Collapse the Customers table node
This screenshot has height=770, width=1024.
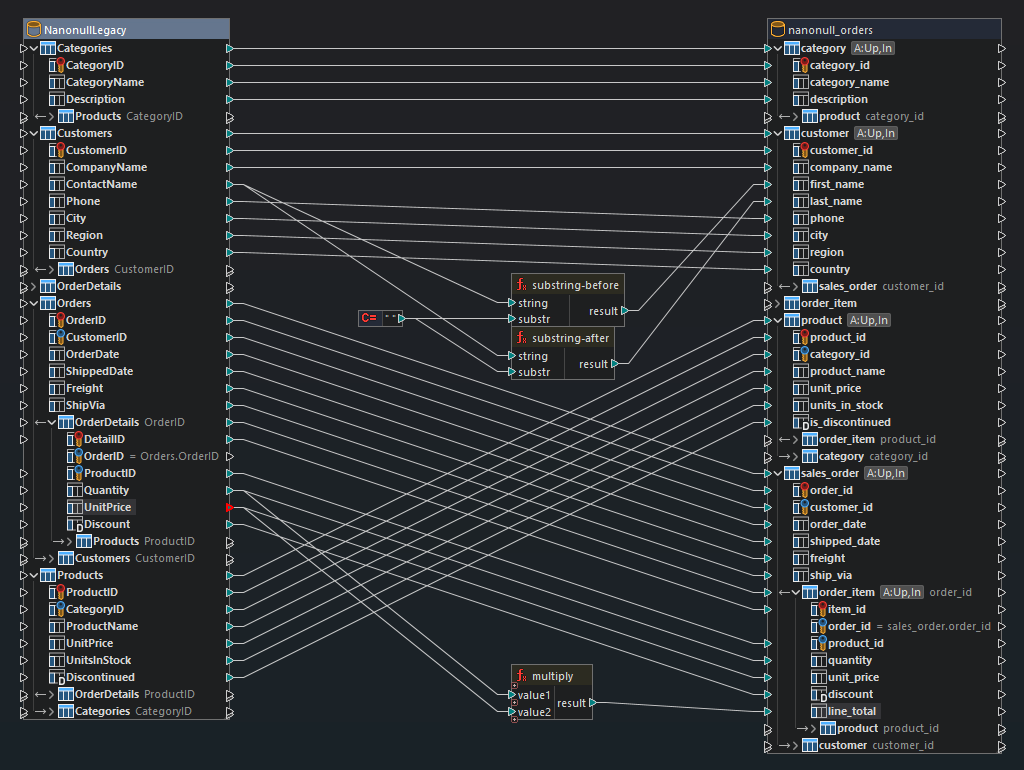[x=34, y=133]
